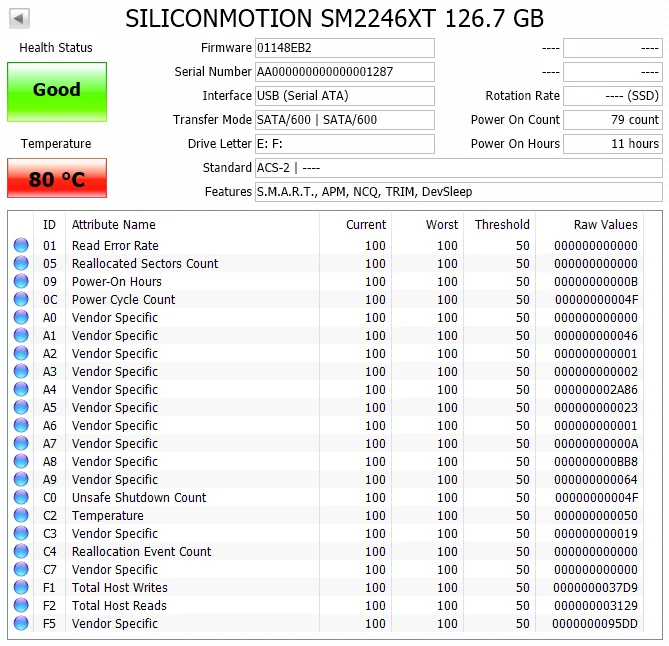Click status icon for attribute A3

(21, 371)
